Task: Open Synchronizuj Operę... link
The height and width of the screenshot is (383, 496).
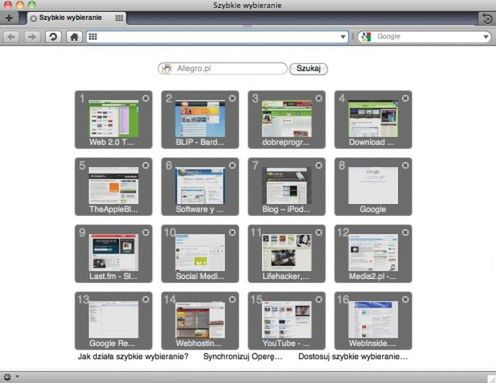Action: pyautogui.click(x=243, y=357)
